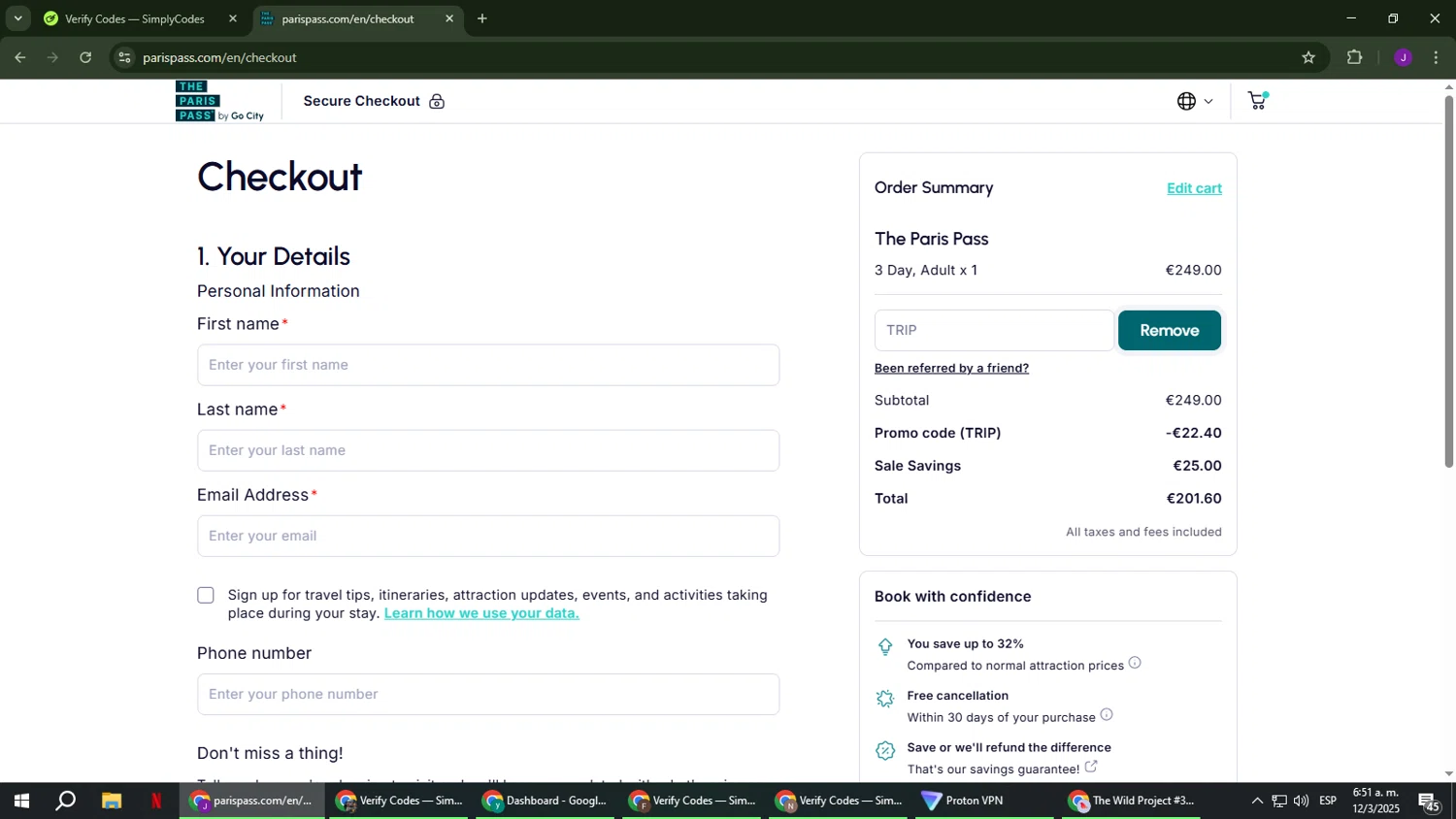Switch to Dashboard - Google taskbar window
1456x819 pixels.
[546, 801]
